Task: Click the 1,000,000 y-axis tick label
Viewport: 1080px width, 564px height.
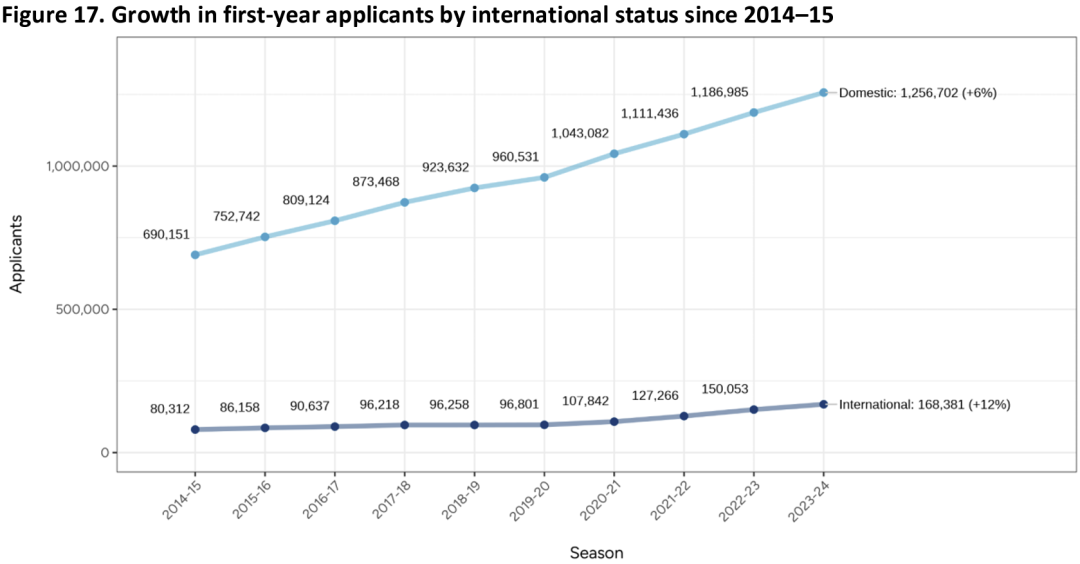Action: coord(77,166)
